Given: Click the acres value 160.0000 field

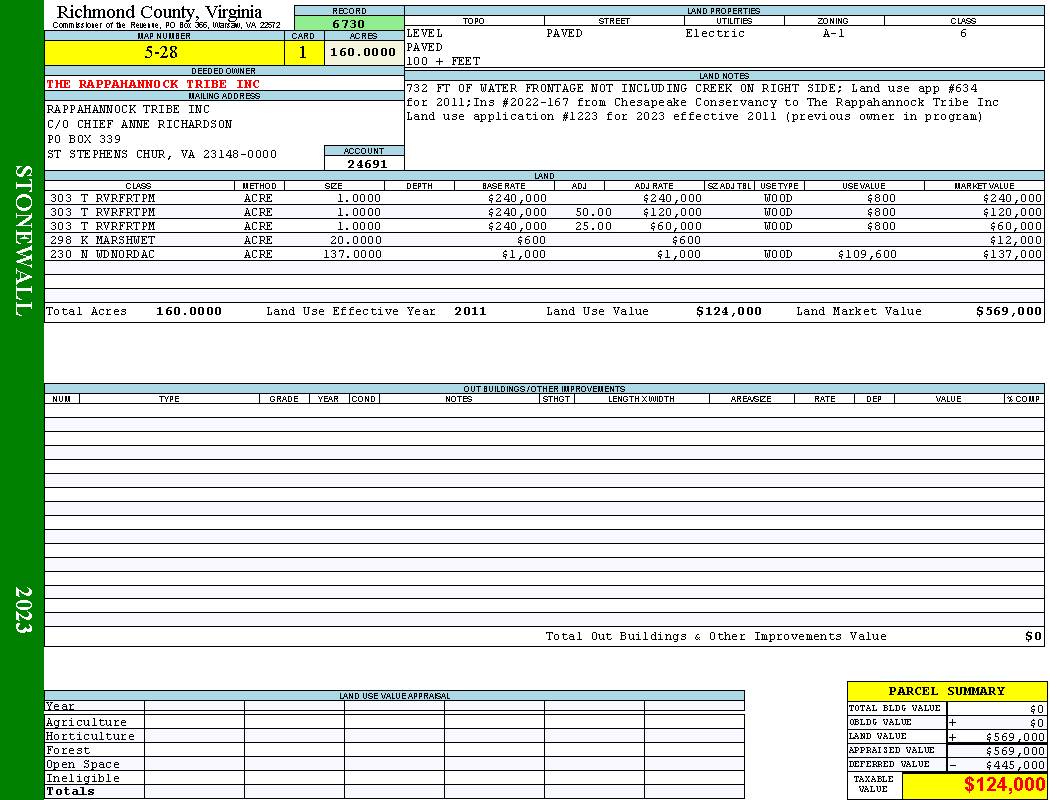Looking at the screenshot, I should click(364, 53).
